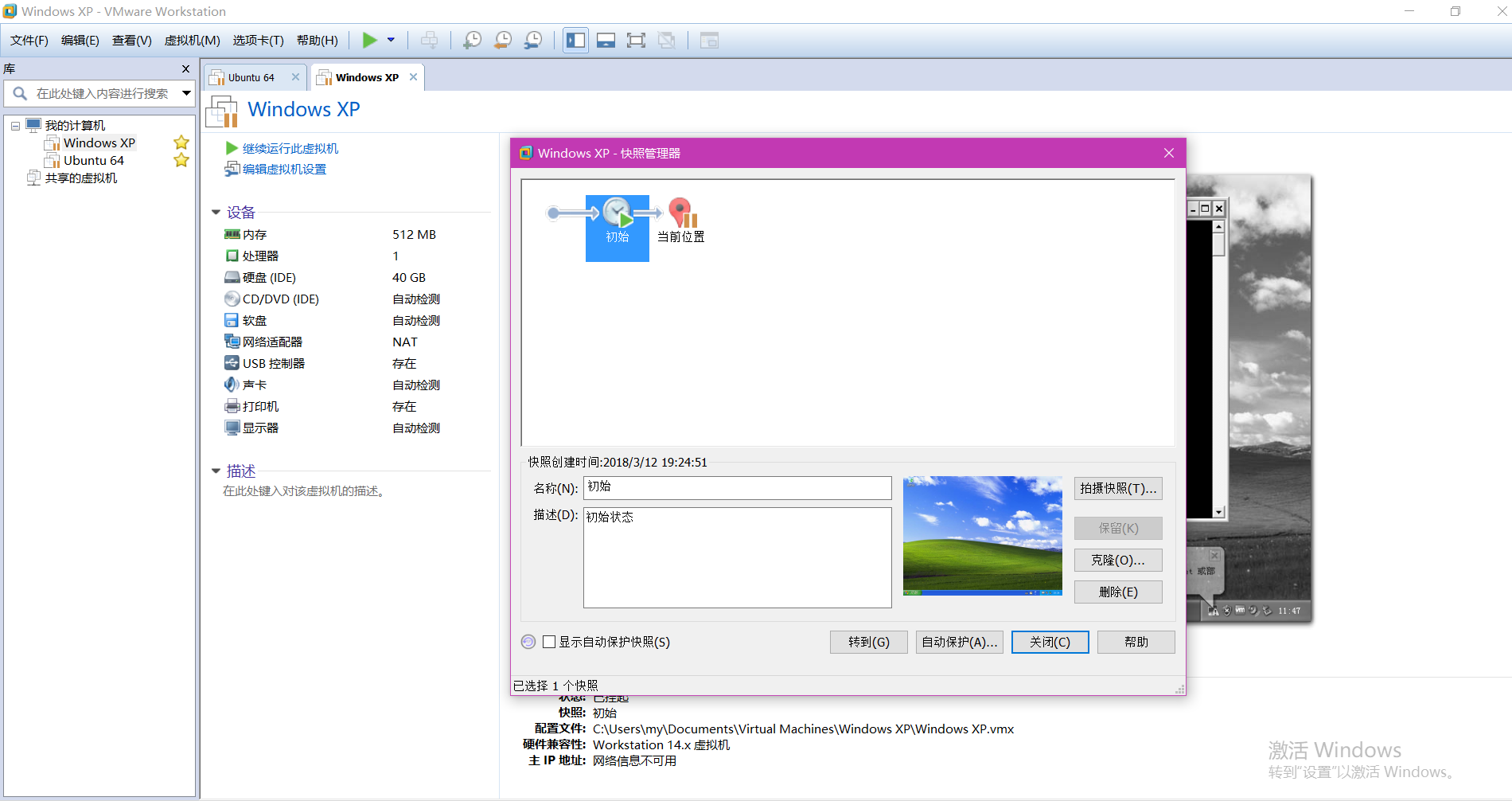The image size is (1512, 801).
Task: Click the Unity mode toolbar icon
Action: 667,40
